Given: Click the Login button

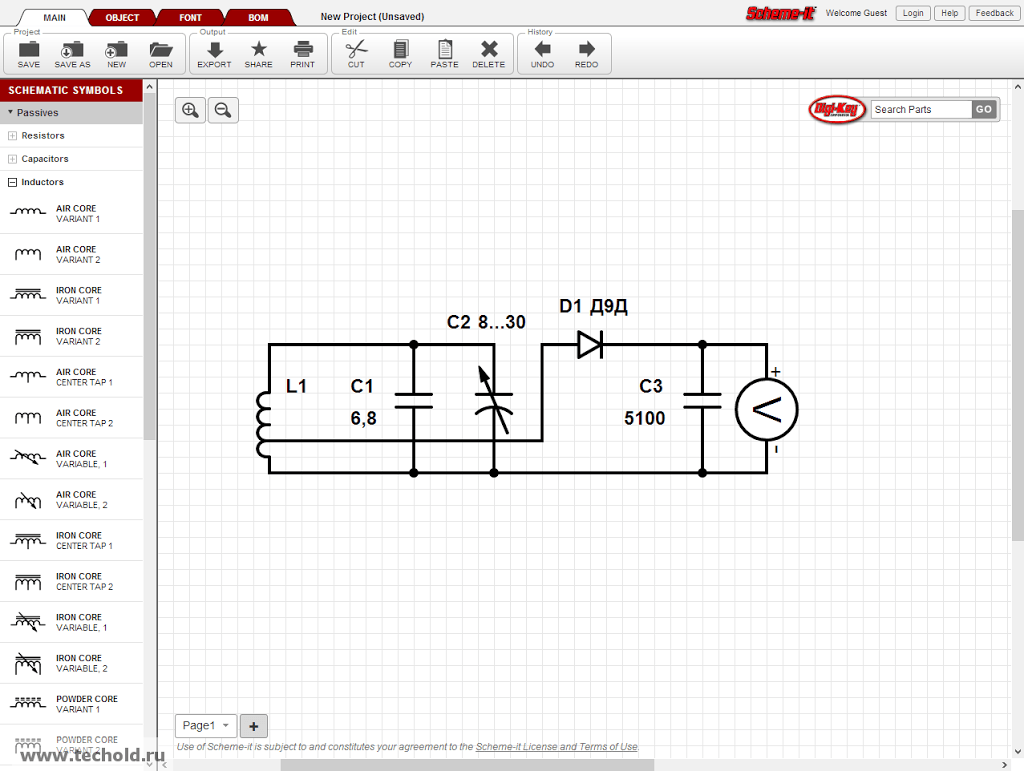Looking at the screenshot, I should (912, 13).
